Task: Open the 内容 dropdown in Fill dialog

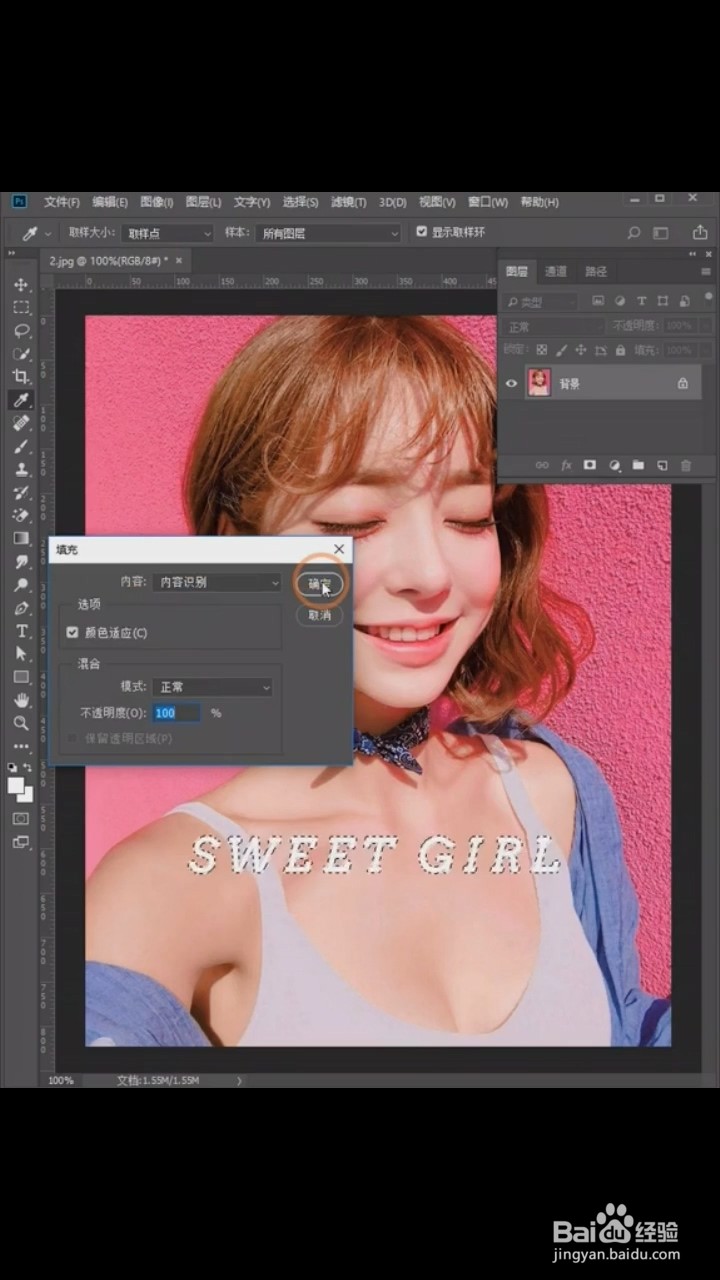Action: click(x=217, y=582)
